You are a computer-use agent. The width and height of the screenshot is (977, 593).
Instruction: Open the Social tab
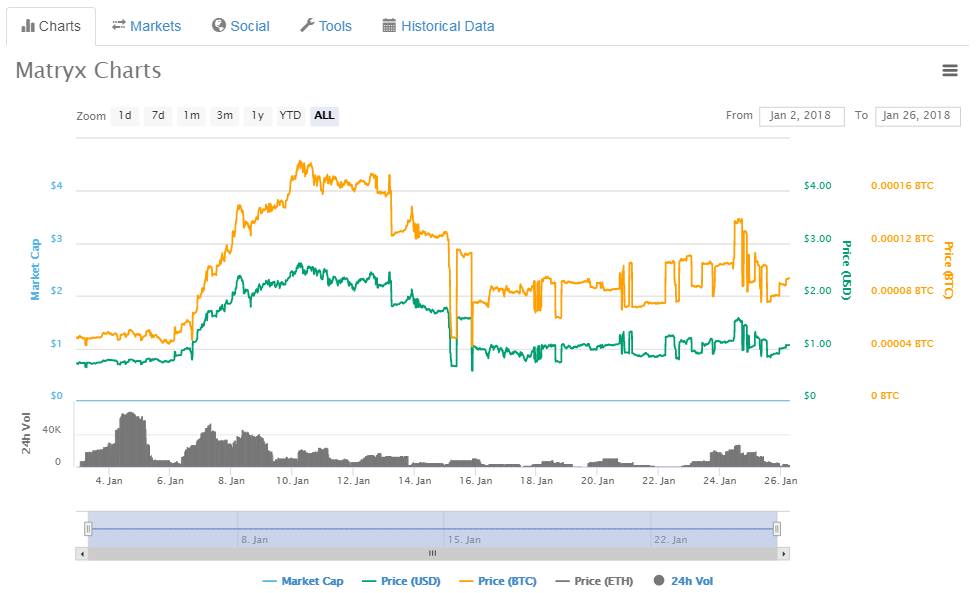click(x=241, y=26)
